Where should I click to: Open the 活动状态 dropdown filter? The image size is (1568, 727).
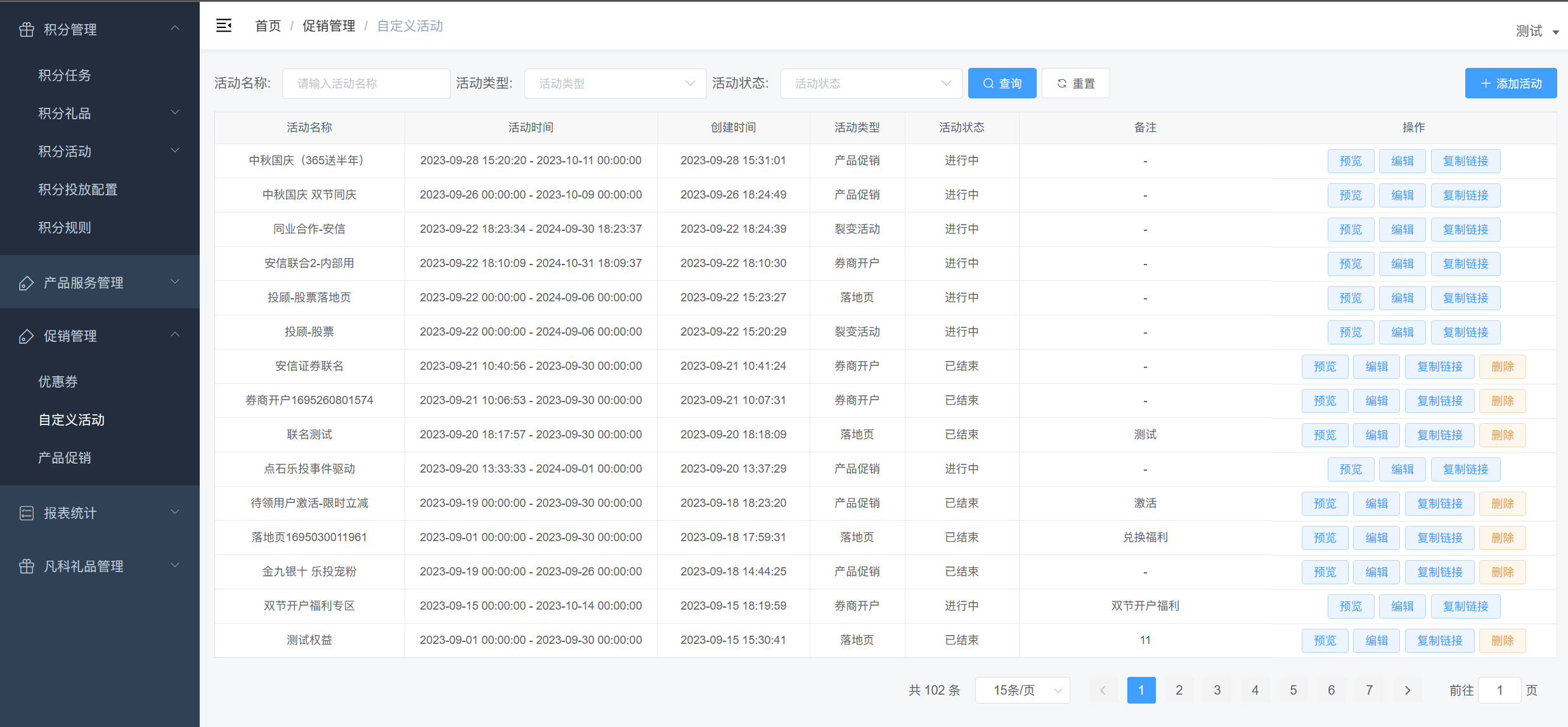click(x=871, y=83)
